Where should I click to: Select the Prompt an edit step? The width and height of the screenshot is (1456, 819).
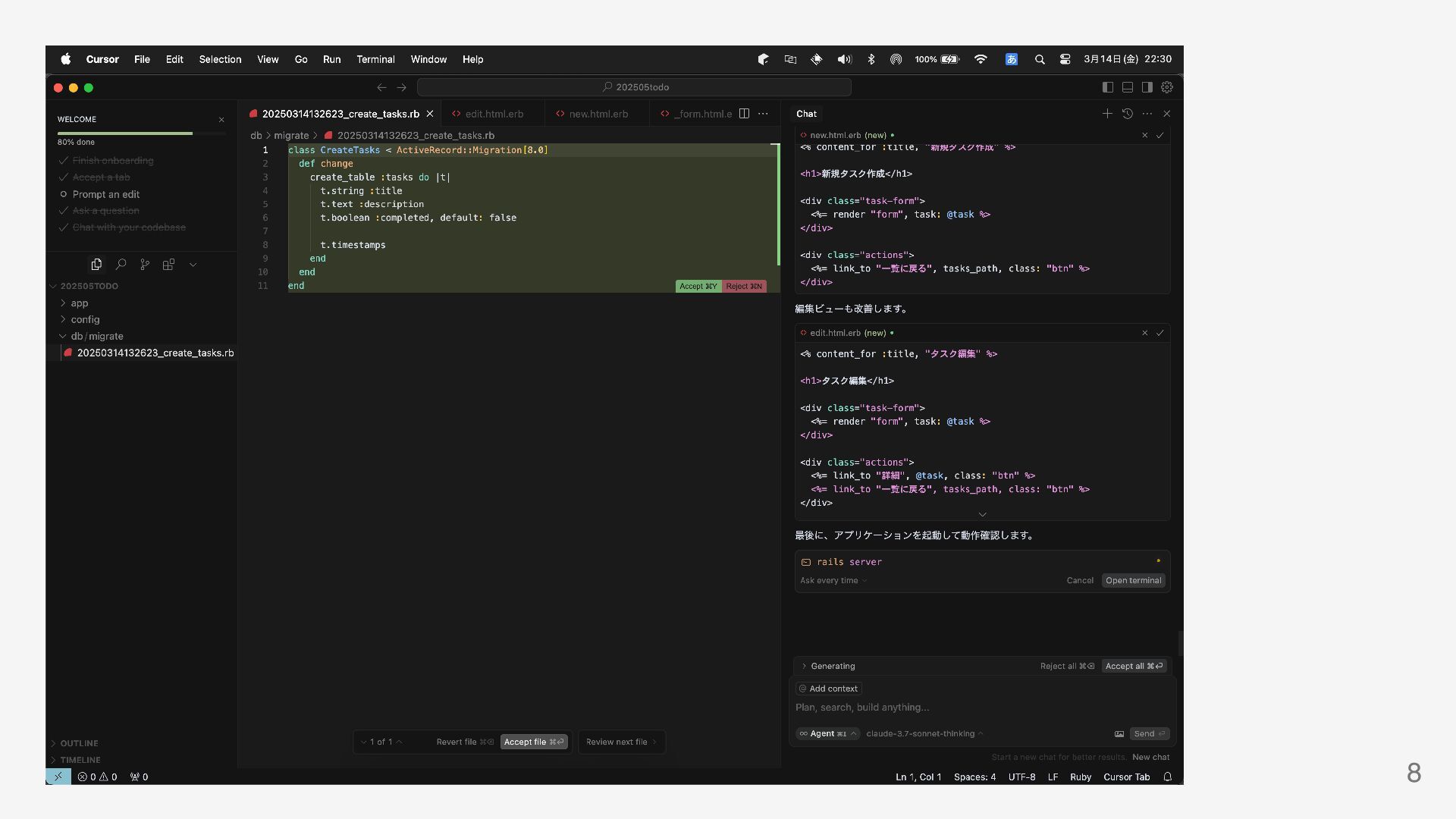pyautogui.click(x=106, y=194)
